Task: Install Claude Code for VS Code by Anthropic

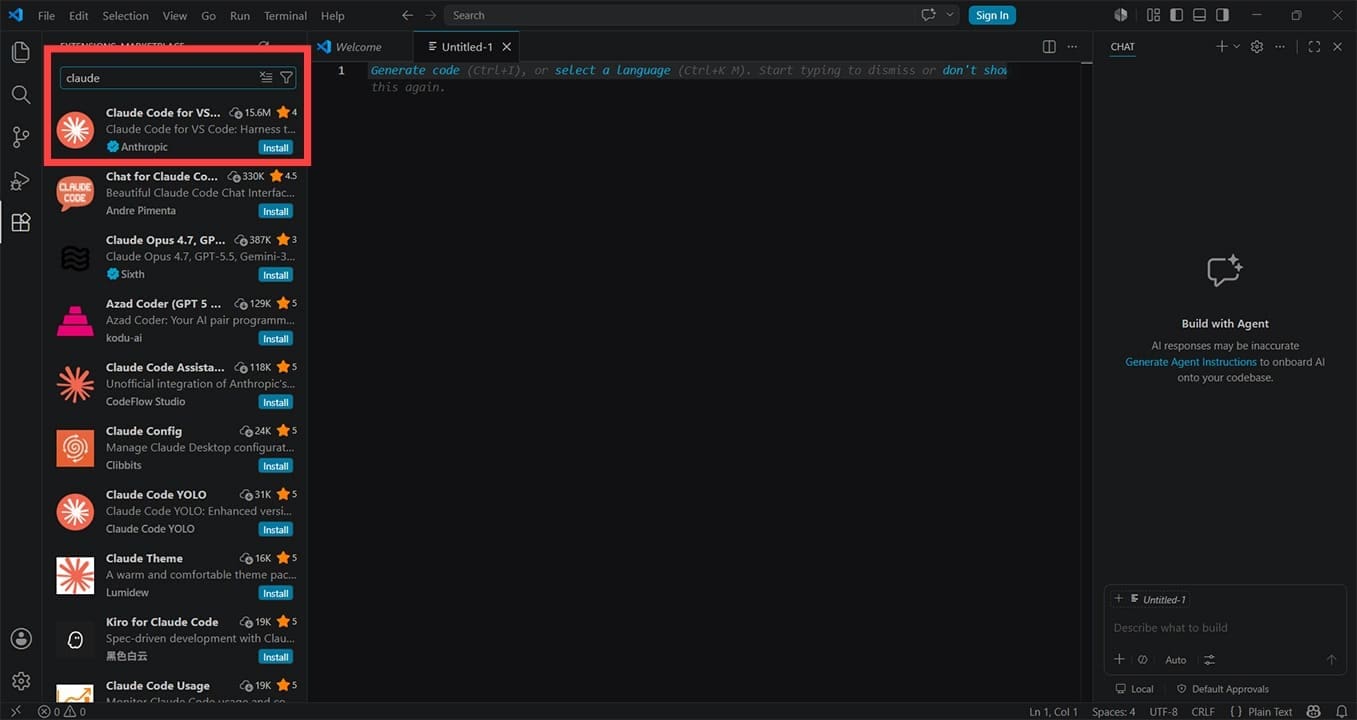Action: tap(275, 147)
